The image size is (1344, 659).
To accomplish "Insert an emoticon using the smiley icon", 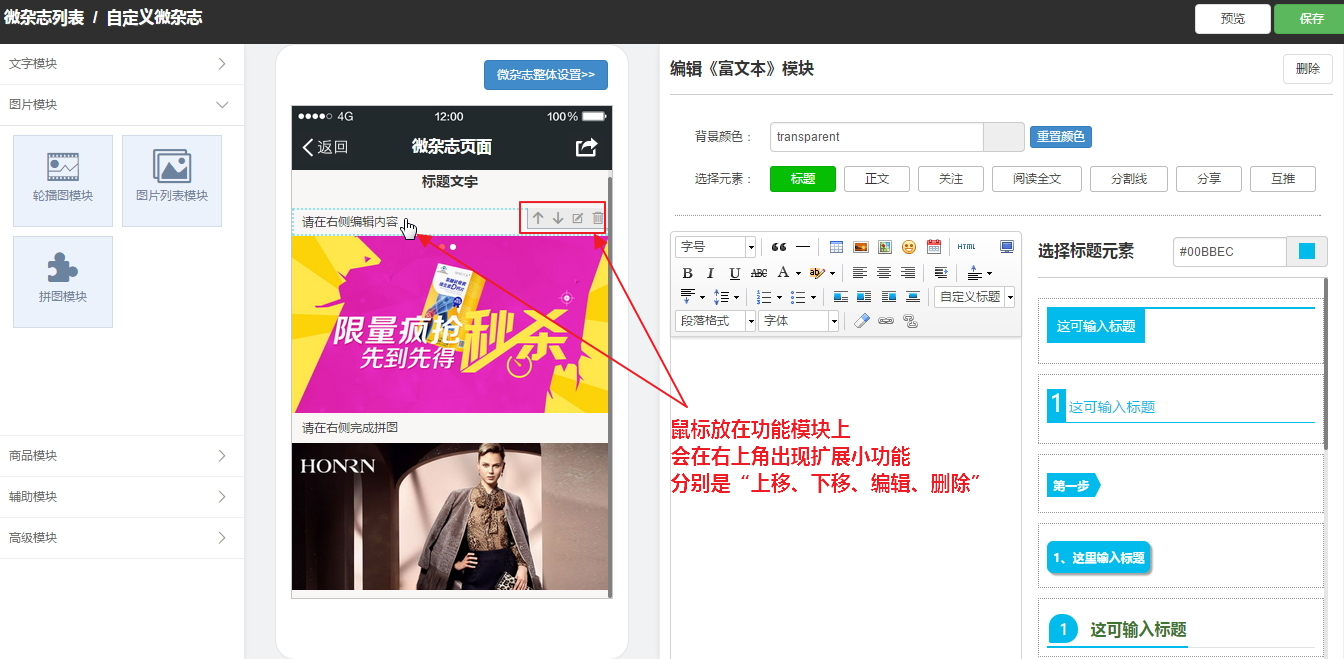I will click(909, 247).
